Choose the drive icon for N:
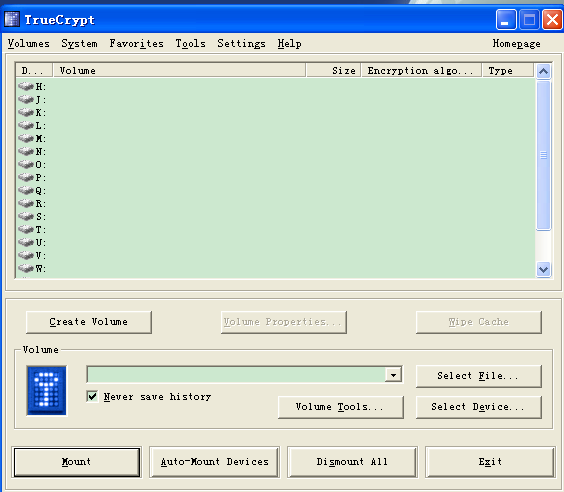 (x=26, y=151)
